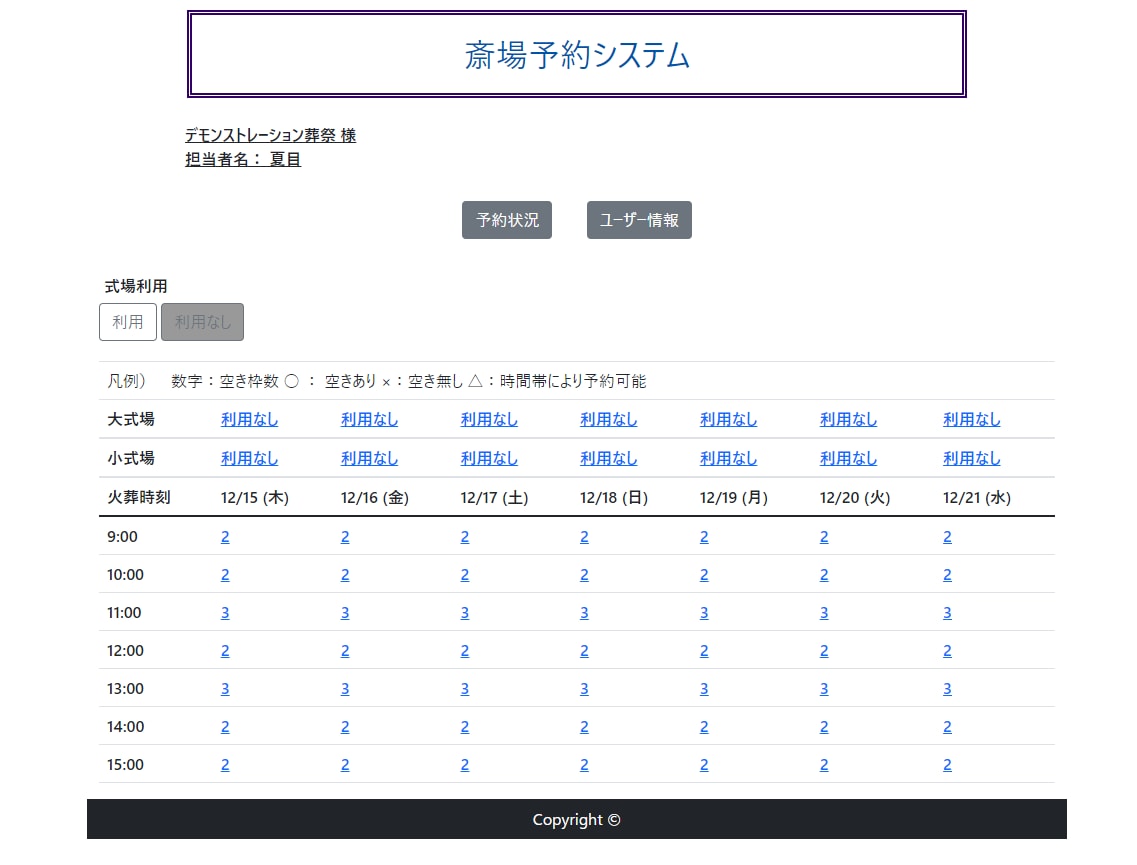
Task: Select the 14:00 slot on 12/17 (土)
Action: tap(465, 727)
